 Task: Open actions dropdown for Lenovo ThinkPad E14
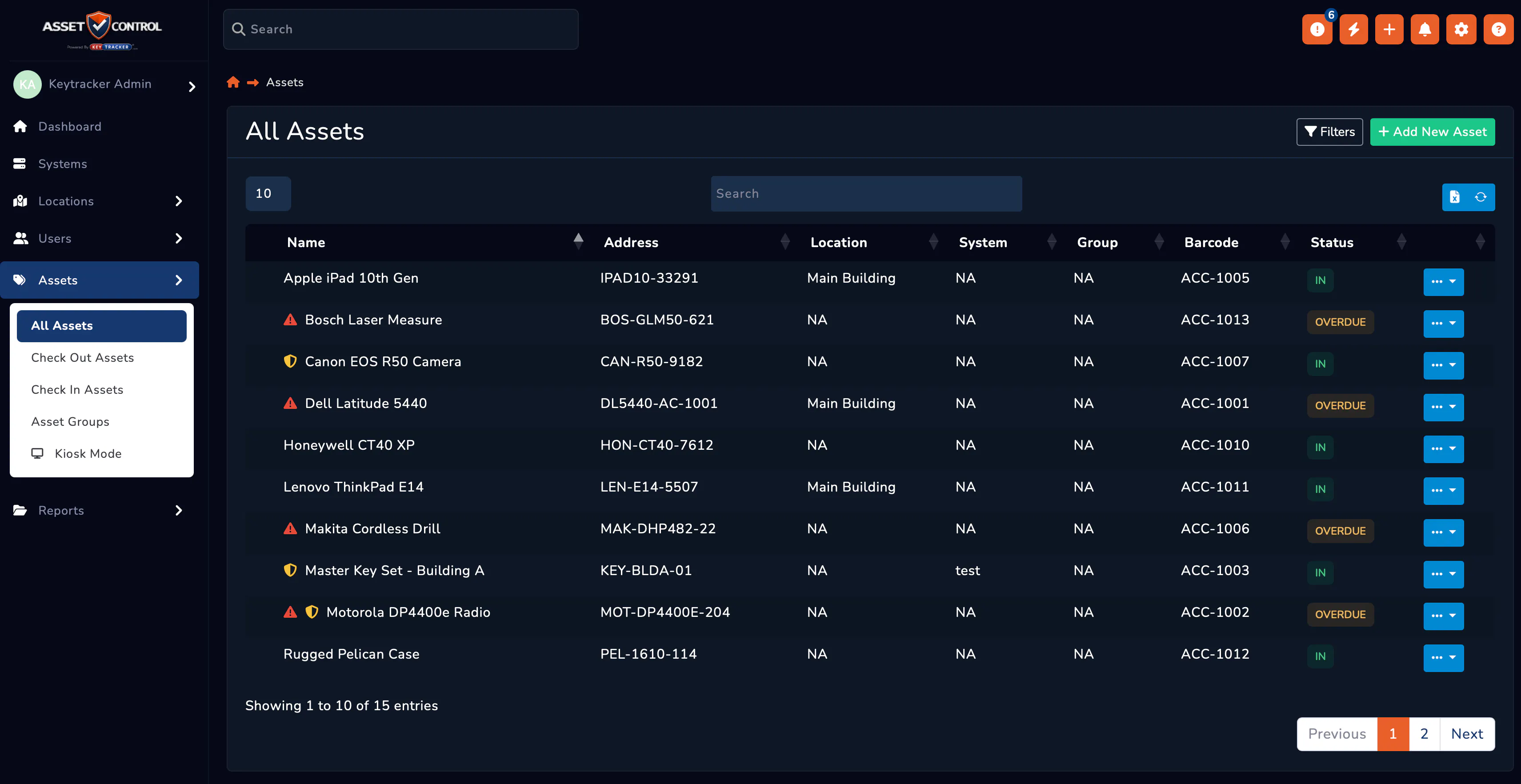[1443, 491]
